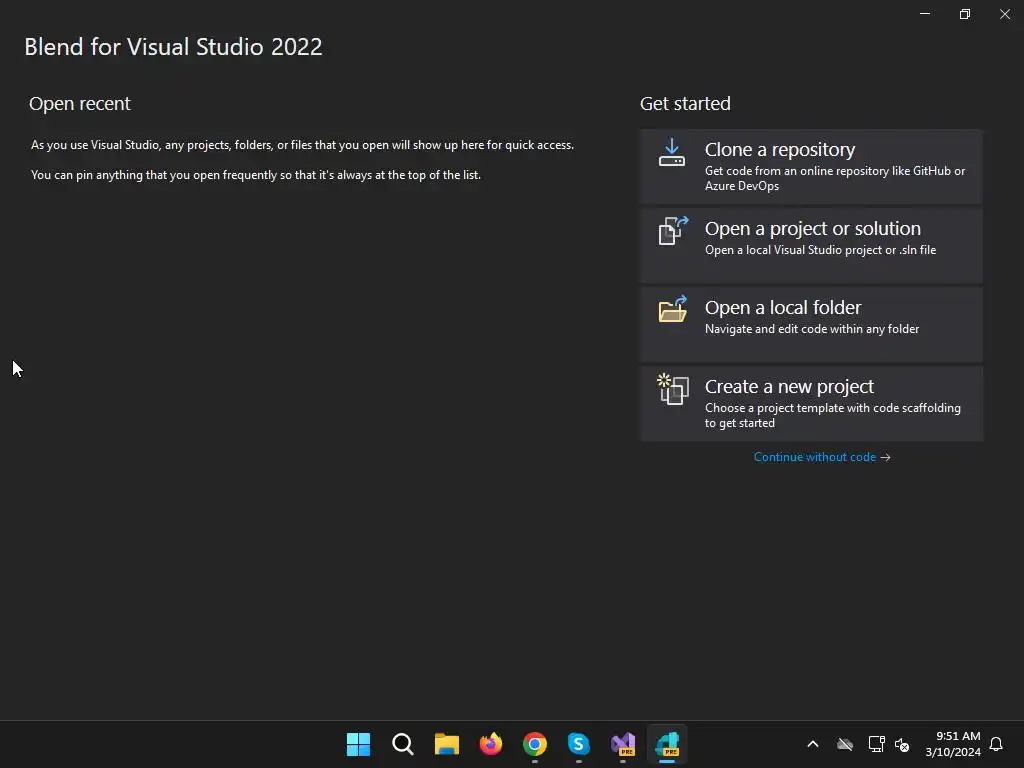Viewport: 1024px width, 768px height.
Task: Restore down the Blend window
Action: [965, 14]
